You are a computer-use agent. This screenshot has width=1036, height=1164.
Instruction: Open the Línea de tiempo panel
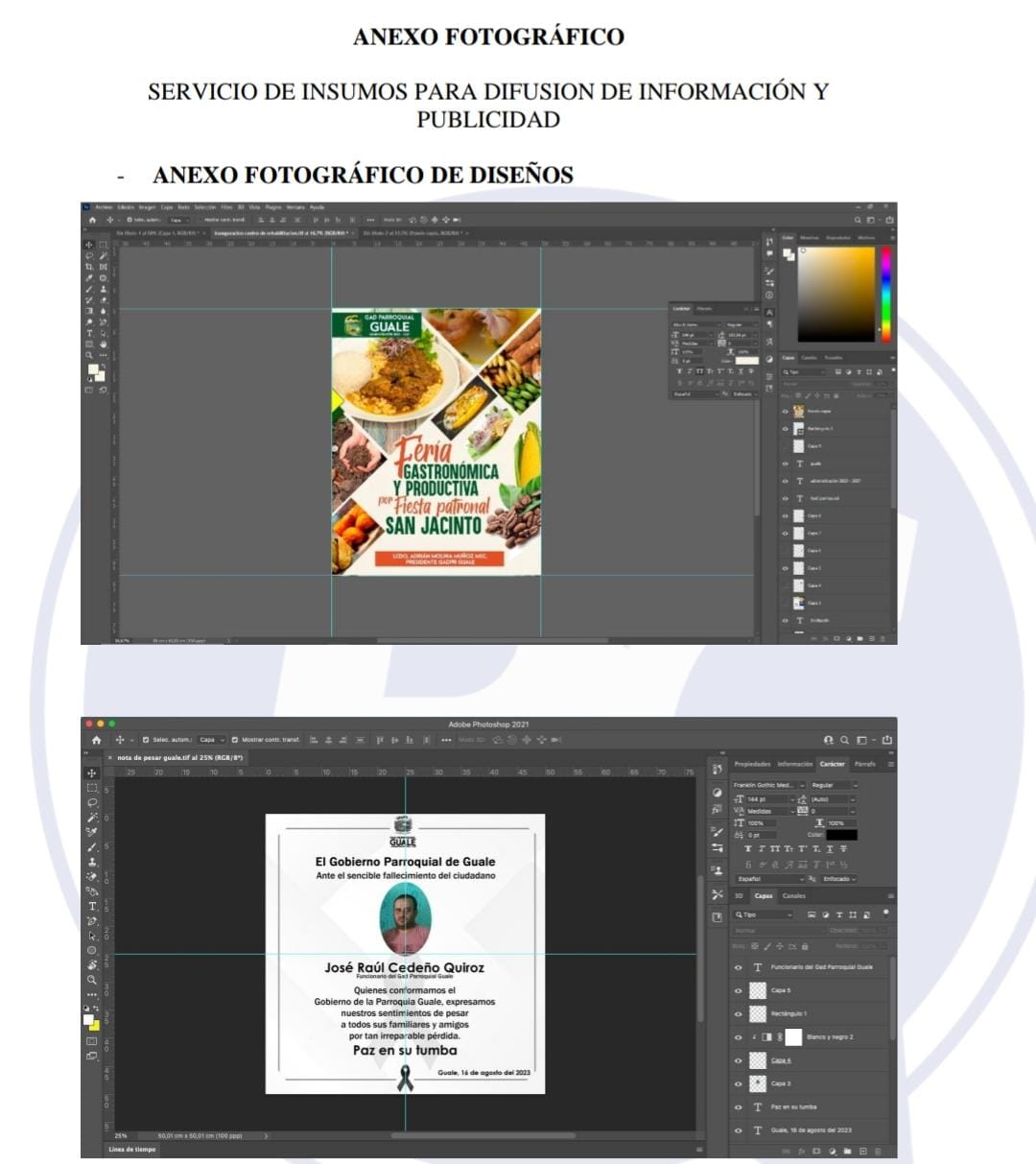132,1149
